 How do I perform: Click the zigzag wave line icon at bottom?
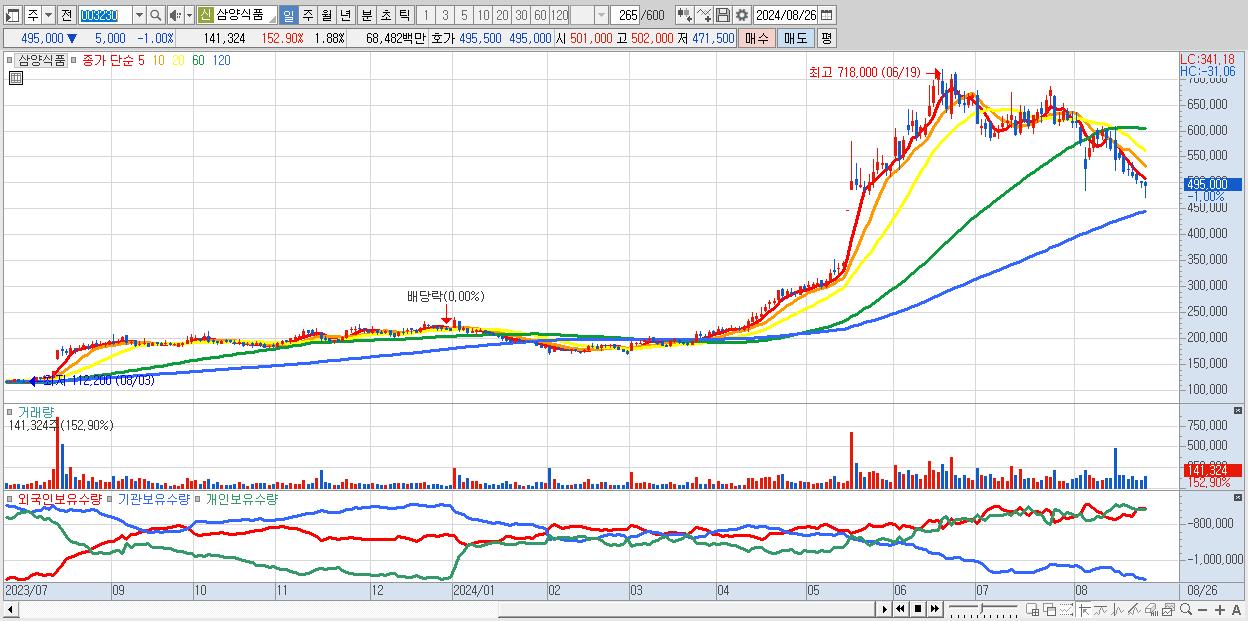click(x=1117, y=609)
